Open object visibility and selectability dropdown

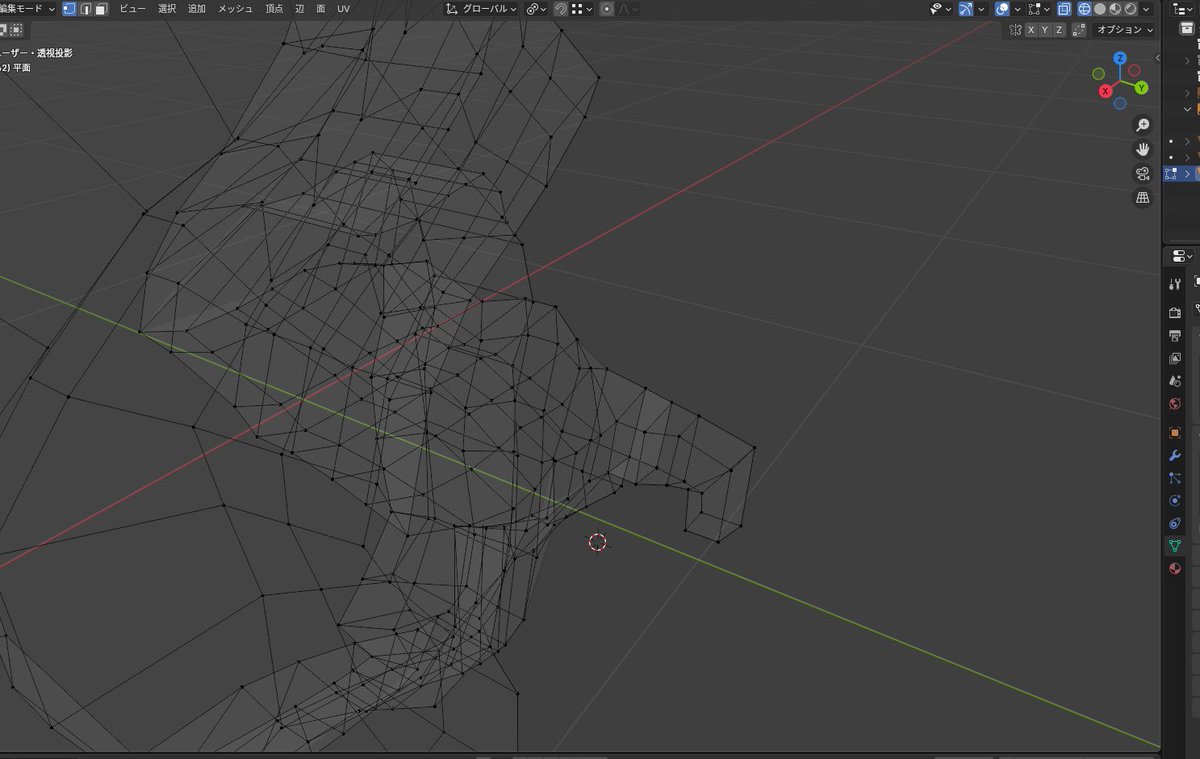pos(941,9)
